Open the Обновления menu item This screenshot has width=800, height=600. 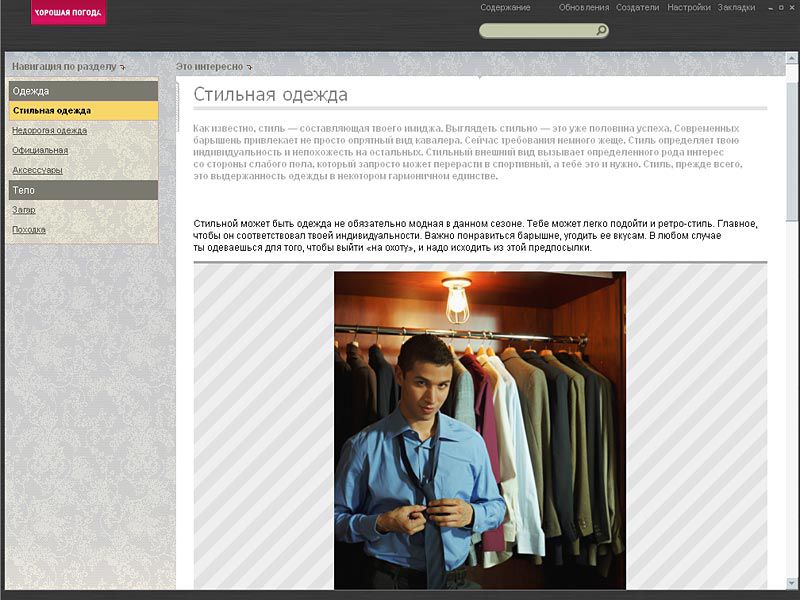pos(583,8)
